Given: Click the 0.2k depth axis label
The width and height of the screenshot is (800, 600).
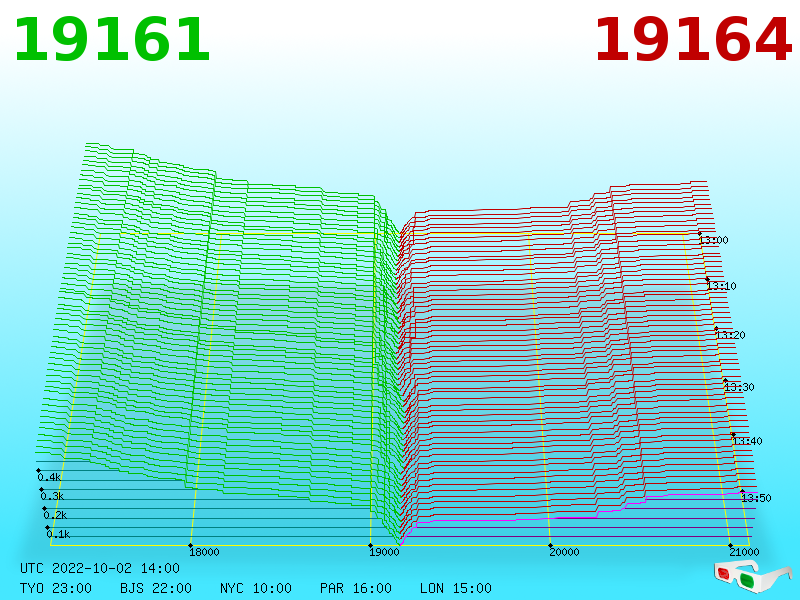Looking at the screenshot, I should pos(55,515).
